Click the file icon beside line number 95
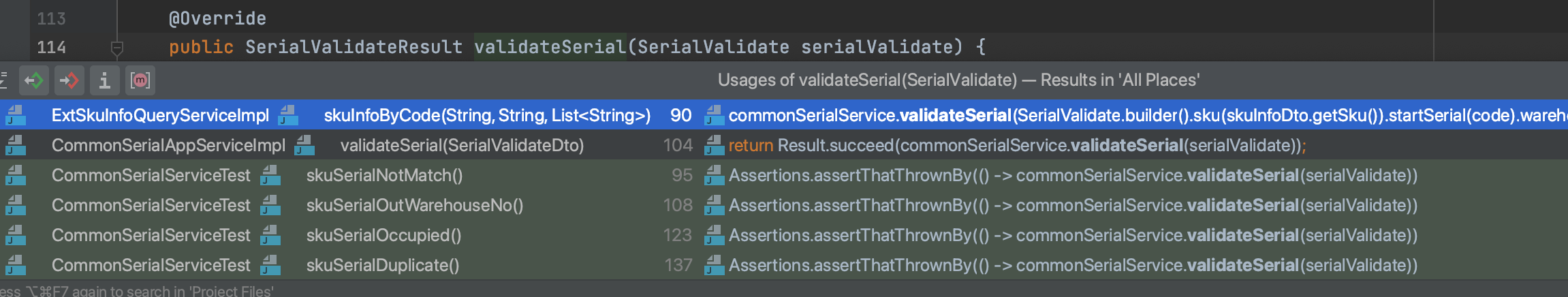Screen dimensions: 1568x297 pyautogui.click(x=714, y=175)
